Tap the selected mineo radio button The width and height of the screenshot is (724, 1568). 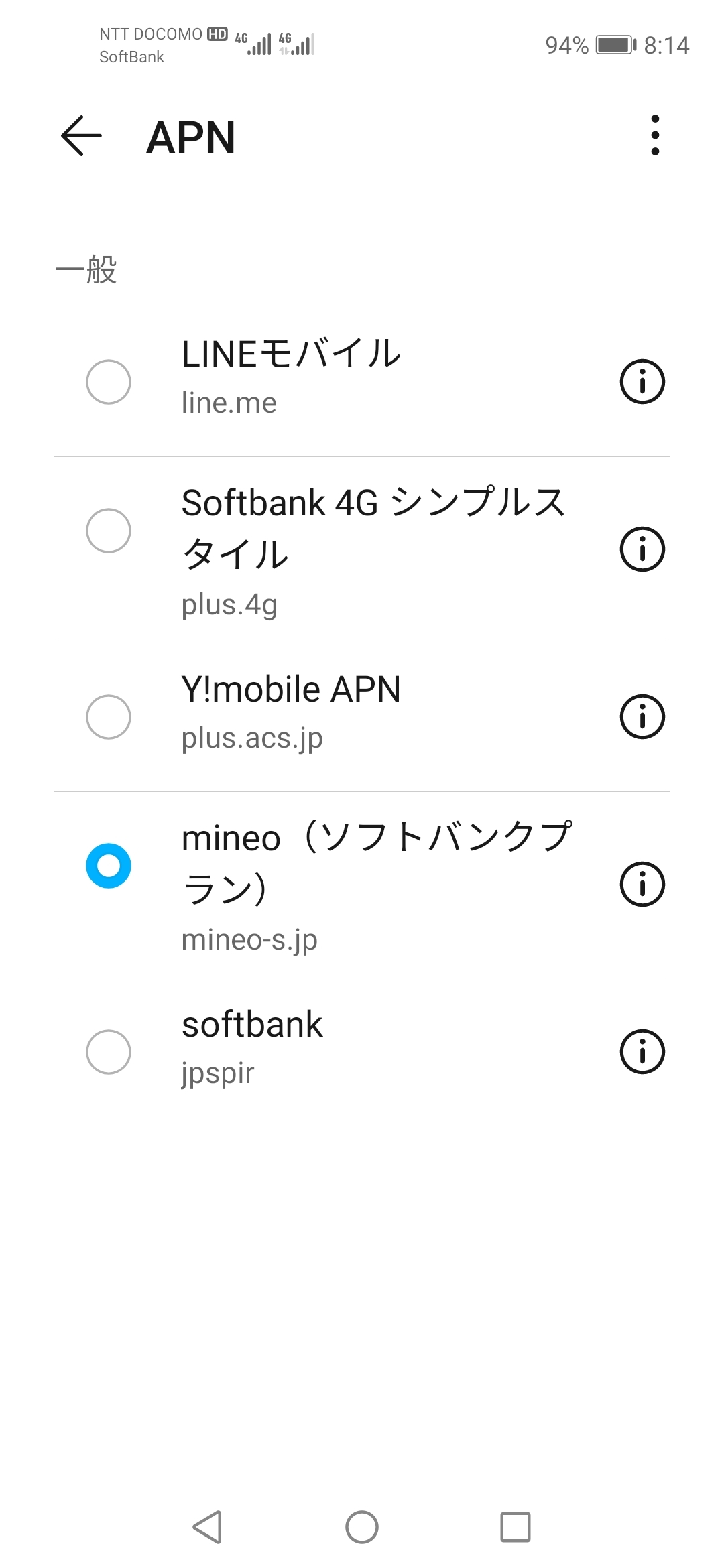[x=109, y=866]
